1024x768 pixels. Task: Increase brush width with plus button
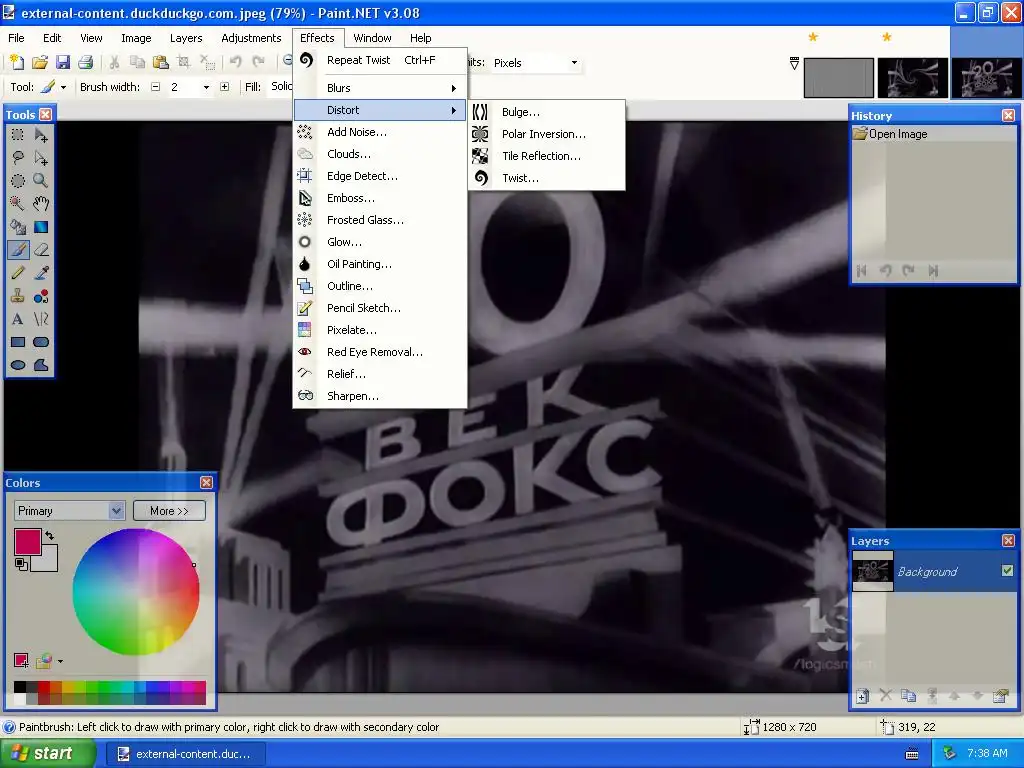tap(225, 87)
